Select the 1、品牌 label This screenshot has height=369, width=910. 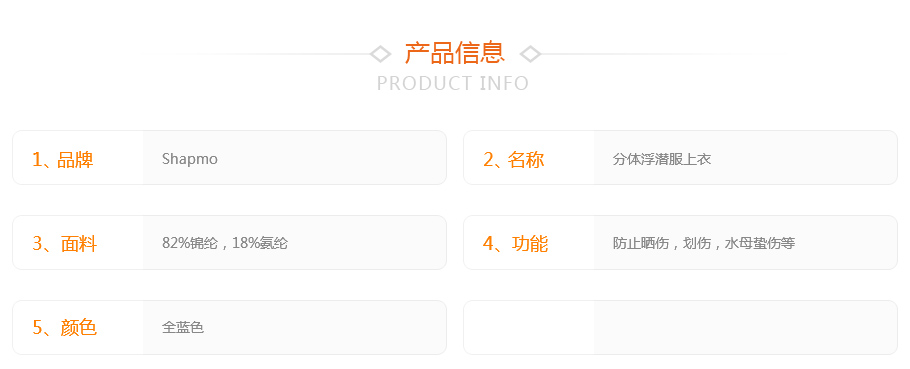click(63, 159)
